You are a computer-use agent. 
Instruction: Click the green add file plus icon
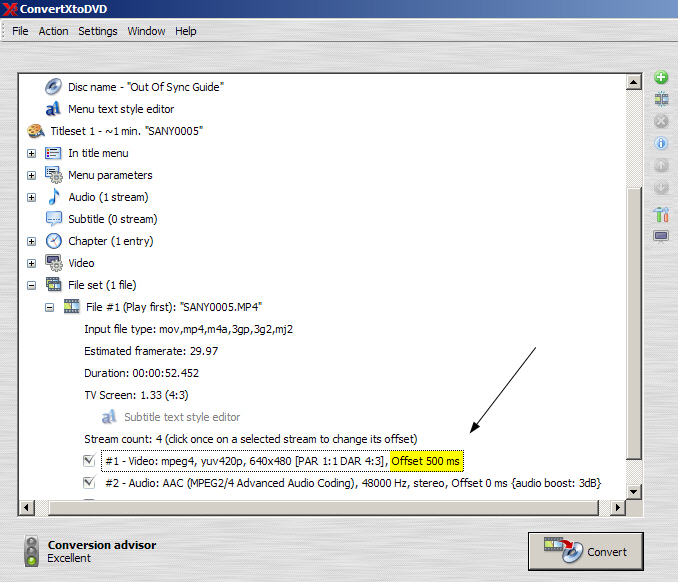click(661, 77)
